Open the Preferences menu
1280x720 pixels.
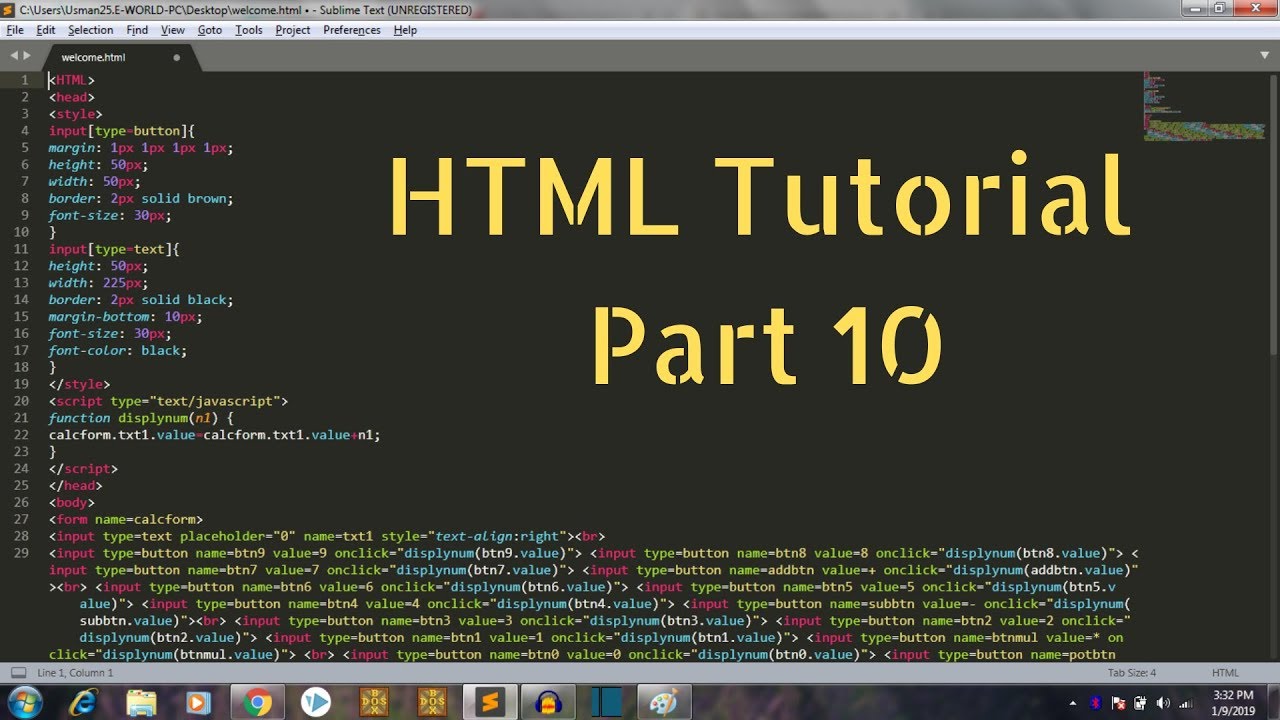352,30
